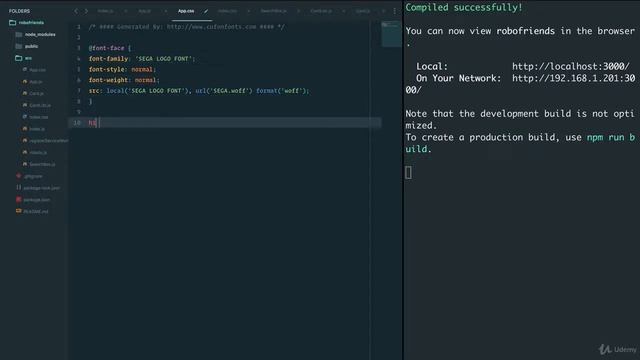Close the App.js tab
This screenshot has width=640, height=360.
coord(165,11)
